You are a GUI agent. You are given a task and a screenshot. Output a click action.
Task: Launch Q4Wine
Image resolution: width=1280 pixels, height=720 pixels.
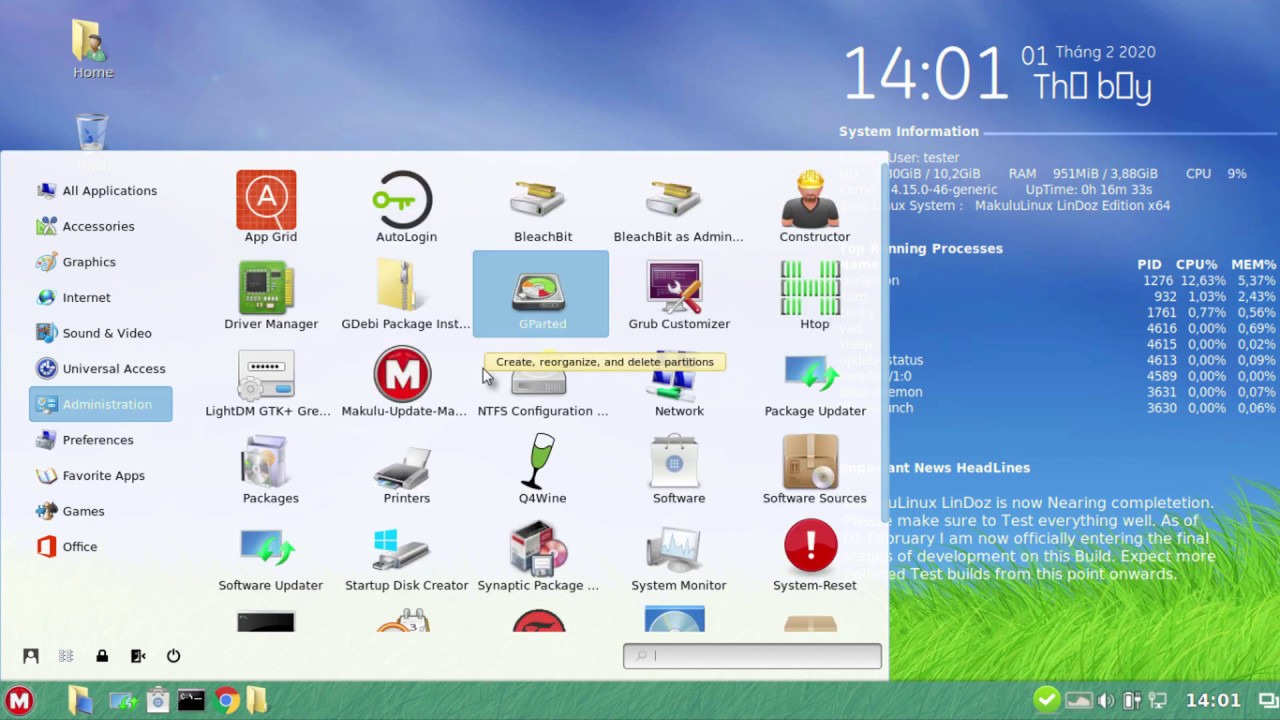tap(542, 469)
